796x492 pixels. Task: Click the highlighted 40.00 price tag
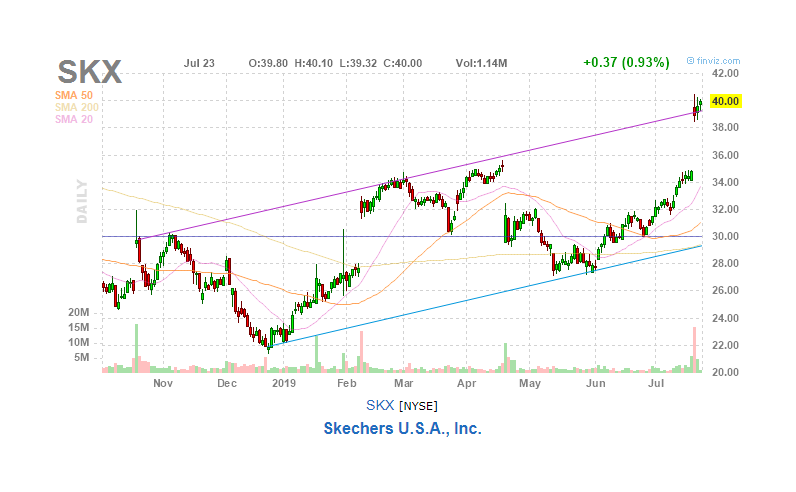click(x=725, y=101)
